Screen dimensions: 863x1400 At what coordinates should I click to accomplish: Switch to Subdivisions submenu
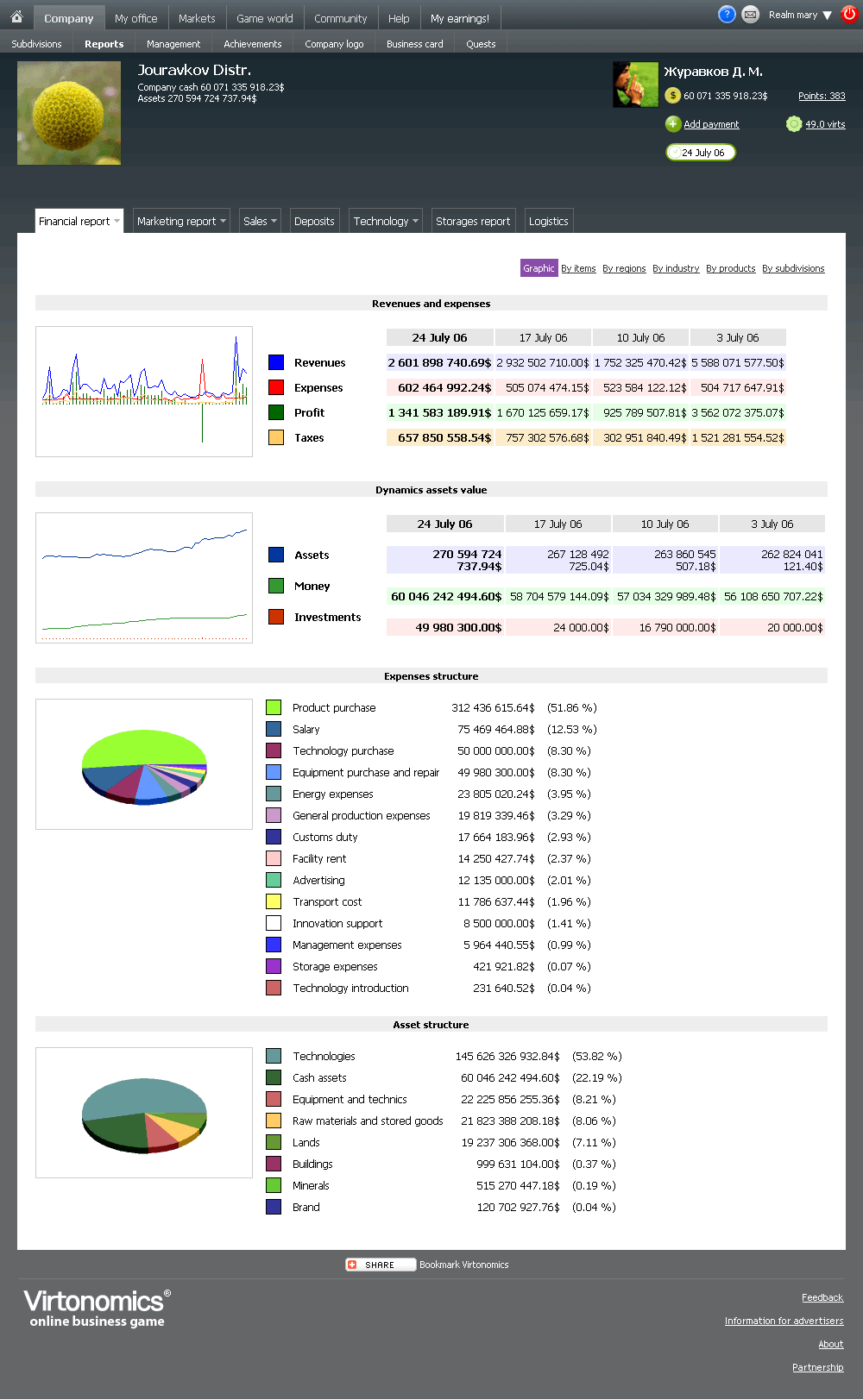click(36, 44)
